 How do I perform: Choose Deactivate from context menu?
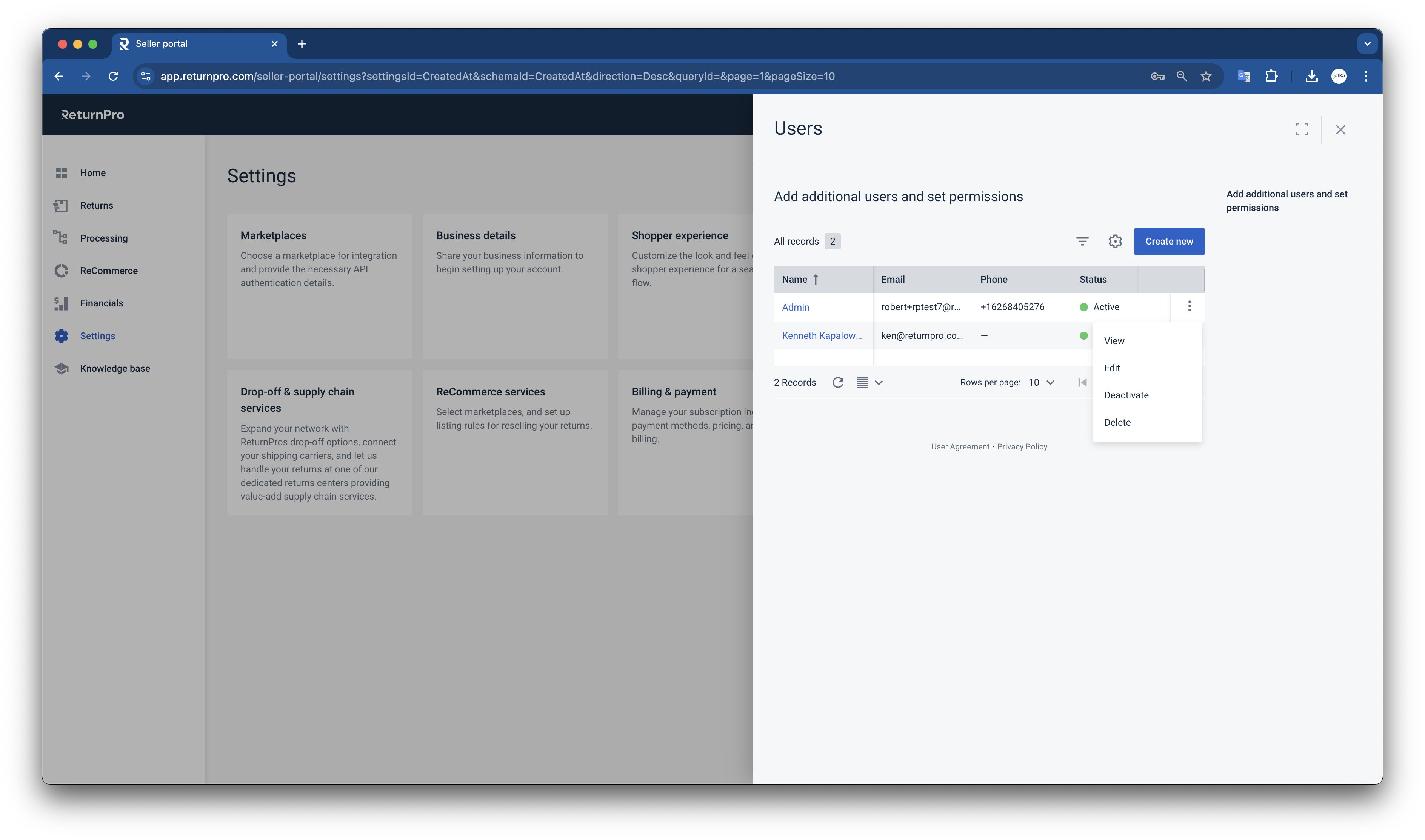[x=1126, y=395]
